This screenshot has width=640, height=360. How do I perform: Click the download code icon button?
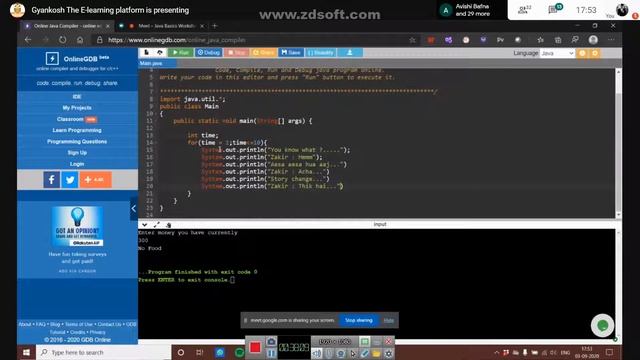click(x=350, y=53)
